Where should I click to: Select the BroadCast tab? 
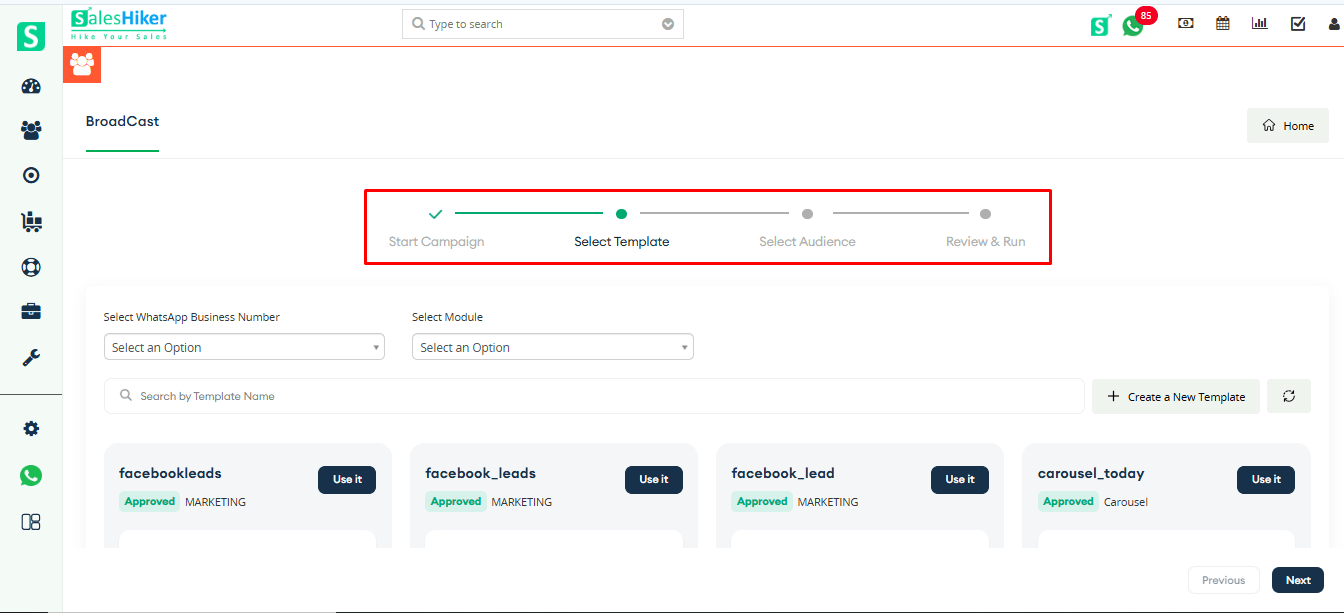(122, 122)
